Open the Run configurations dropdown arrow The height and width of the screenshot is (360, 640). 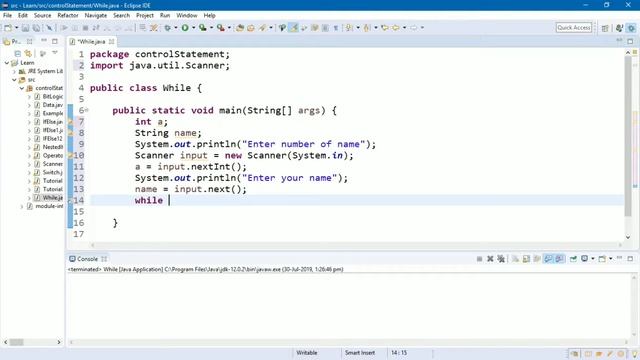[x=193, y=28]
